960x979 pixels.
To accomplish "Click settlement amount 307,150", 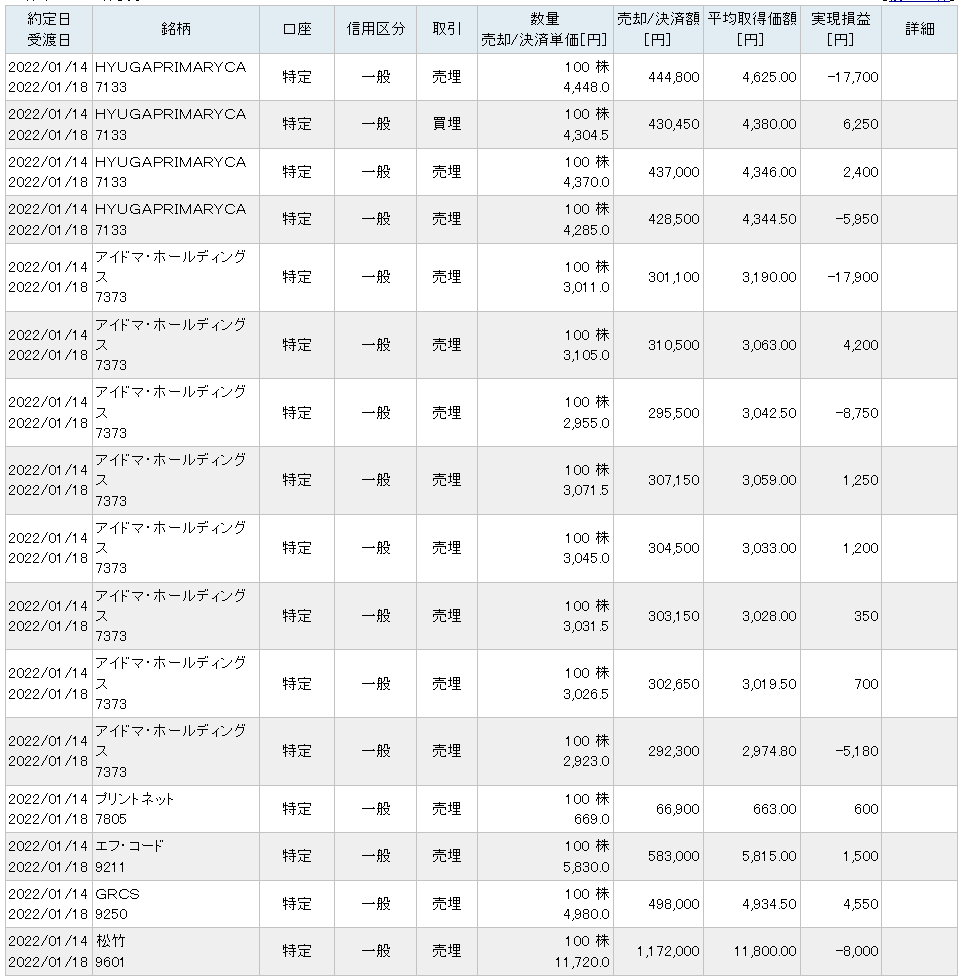I will [x=673, y=480].
